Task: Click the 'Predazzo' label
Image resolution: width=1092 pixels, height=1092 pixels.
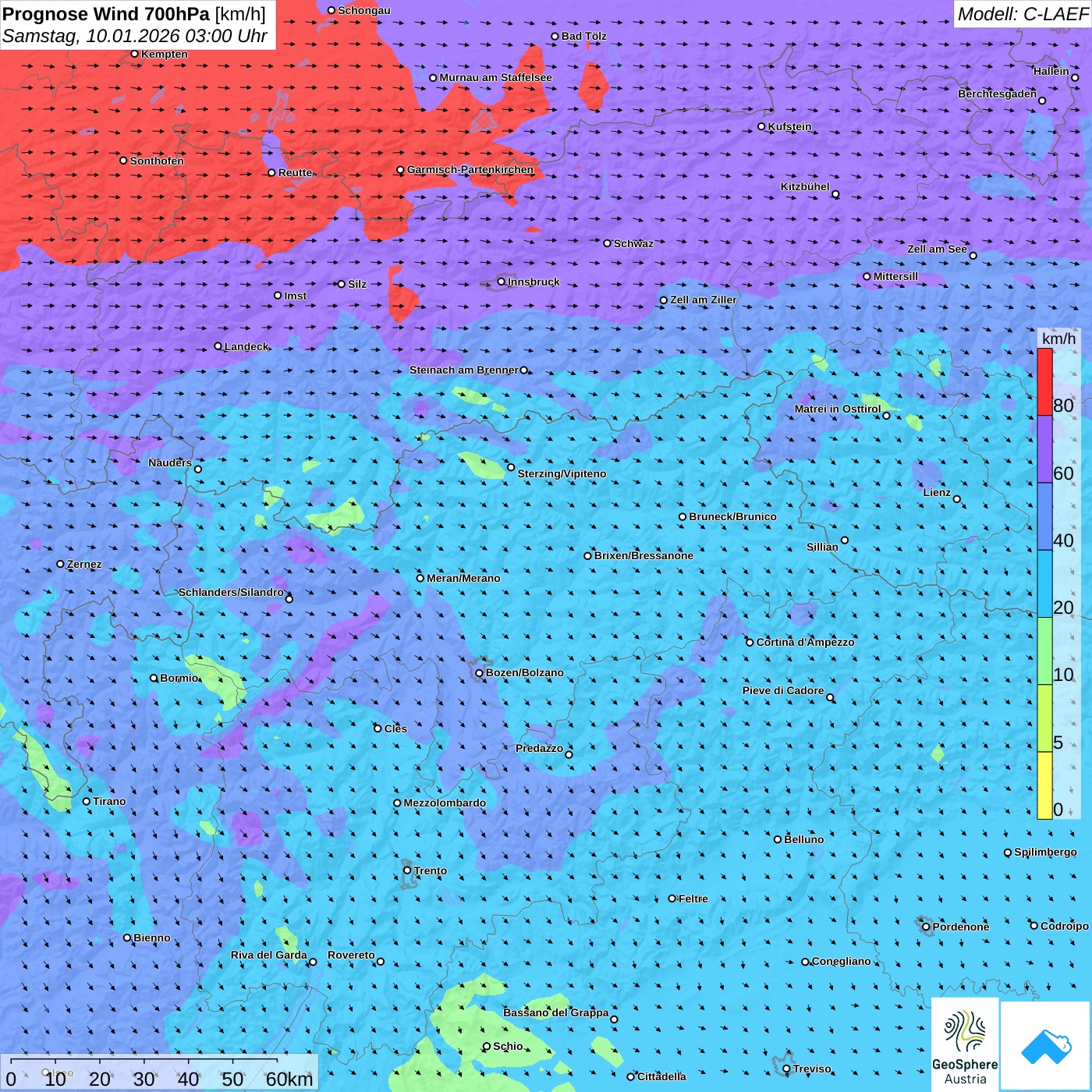Action: [x=539, y=748]
